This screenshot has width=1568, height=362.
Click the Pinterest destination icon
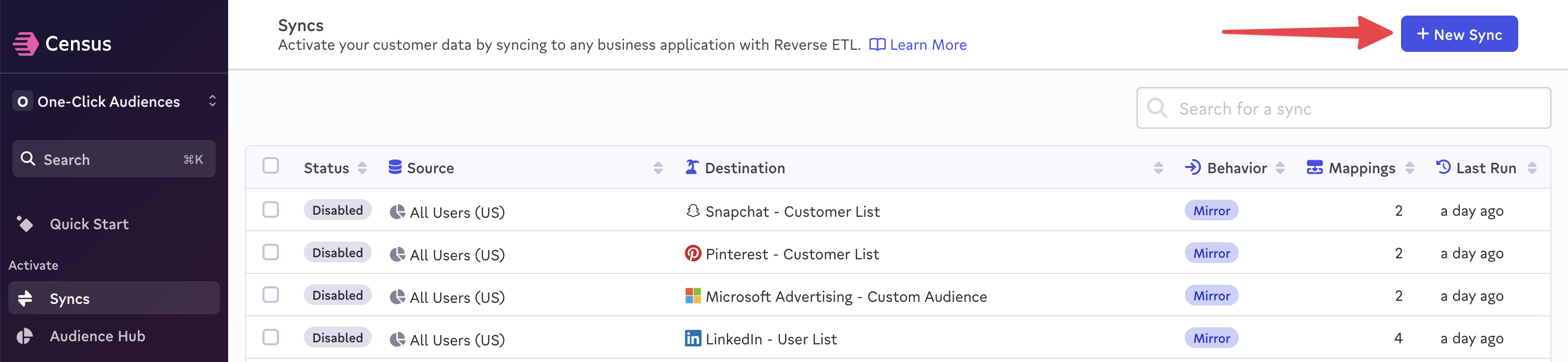693,253
